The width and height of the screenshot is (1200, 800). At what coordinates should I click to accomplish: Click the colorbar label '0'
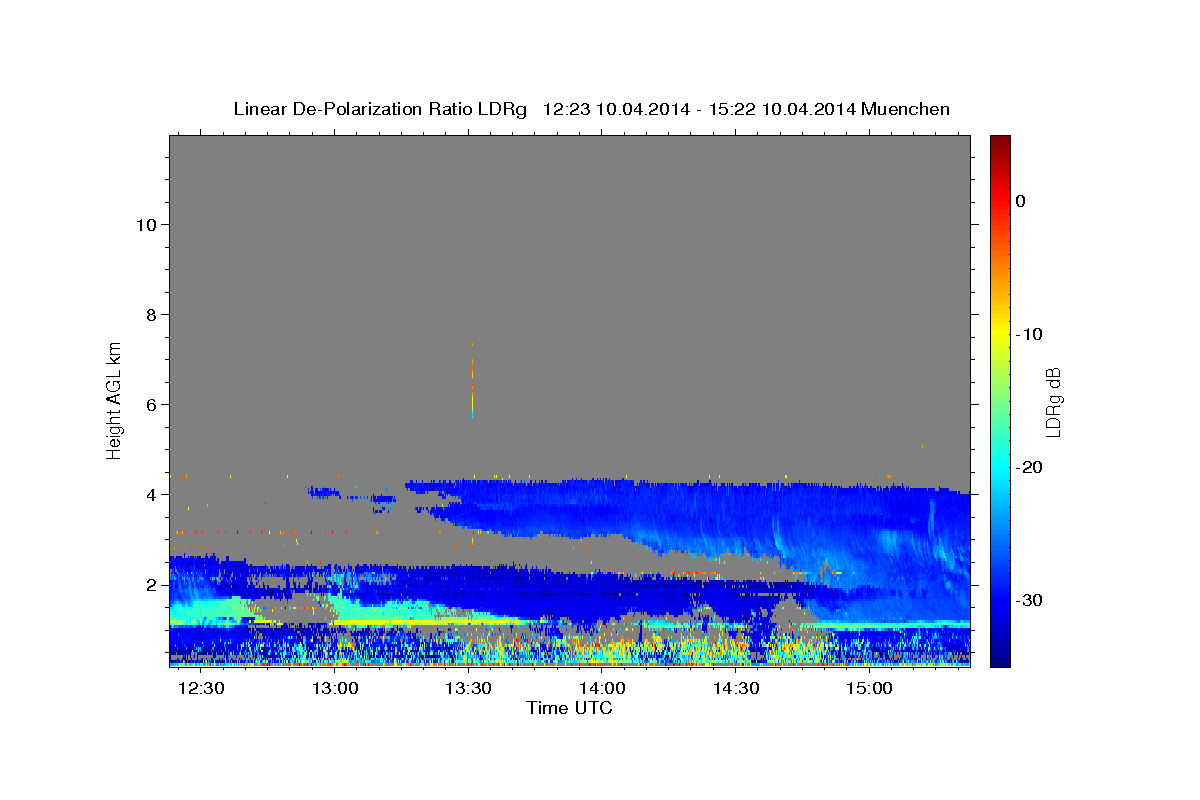pos(1021,201)
